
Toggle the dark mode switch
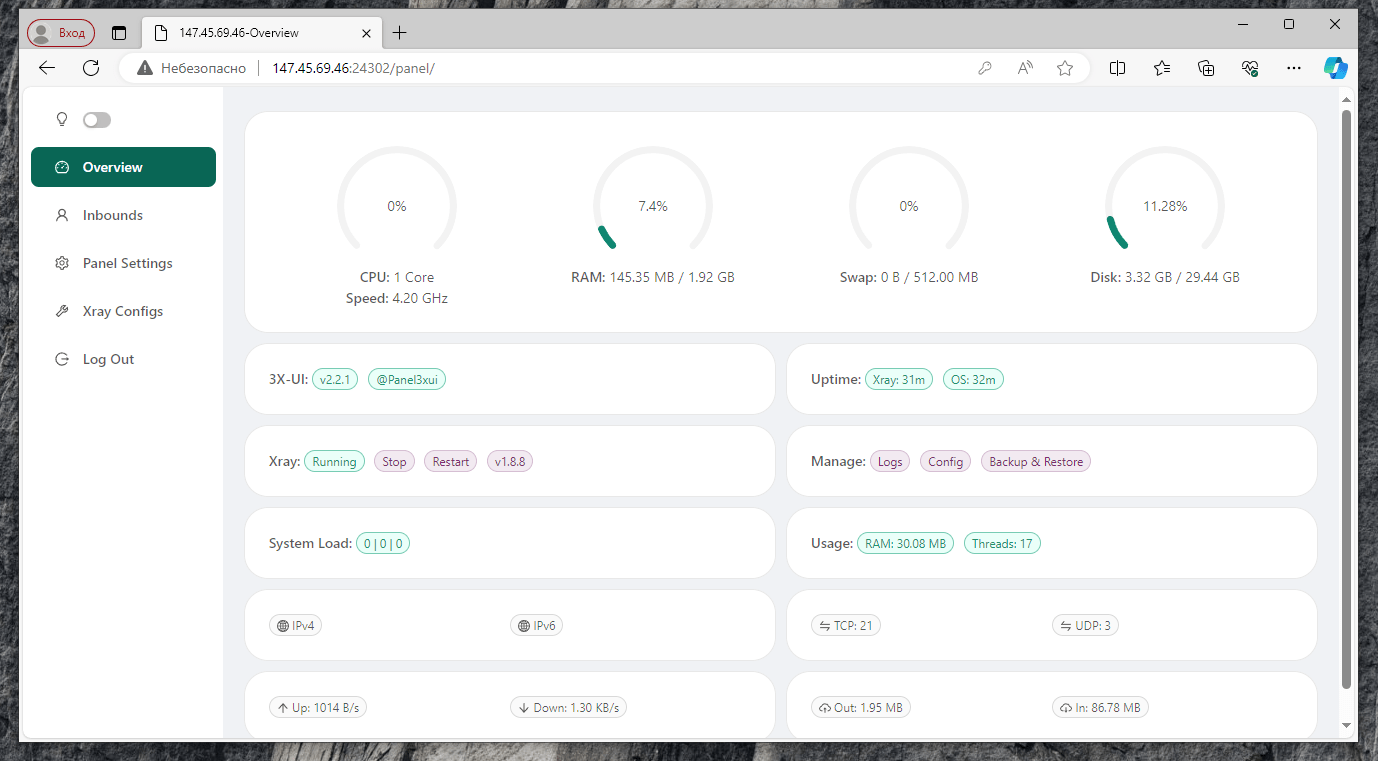click(x=97, y=119)
